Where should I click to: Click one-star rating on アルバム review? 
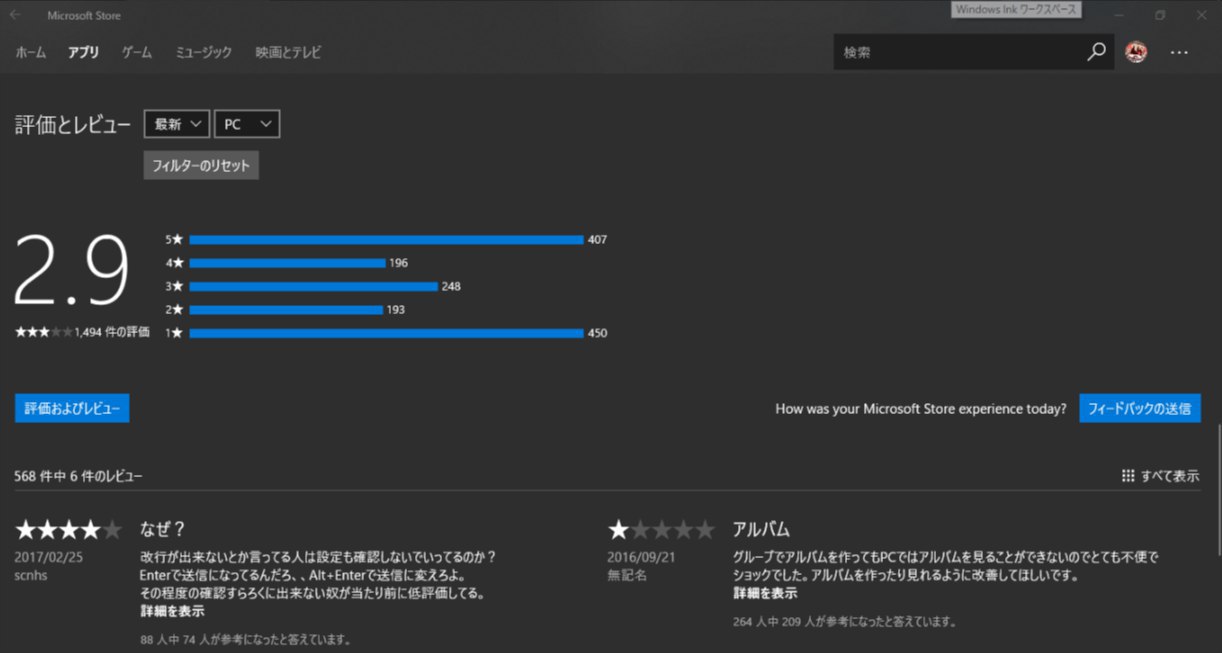pos(660,529)
